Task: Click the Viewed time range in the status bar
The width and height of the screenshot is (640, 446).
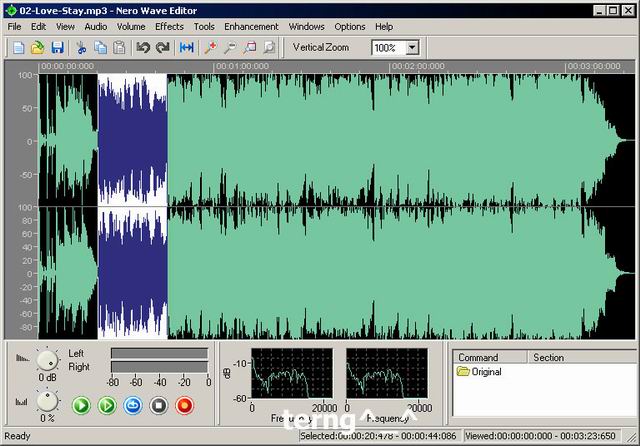Action: 540,436
